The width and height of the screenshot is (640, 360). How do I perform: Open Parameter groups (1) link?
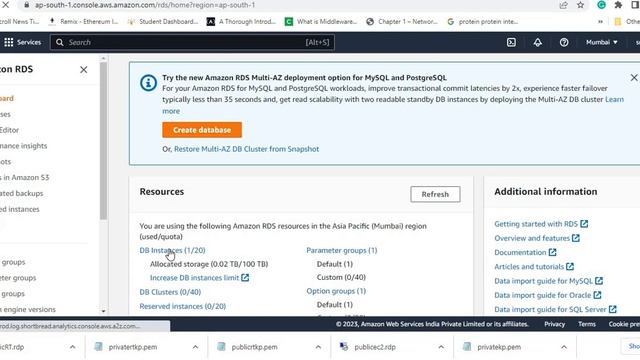point(342,250)
